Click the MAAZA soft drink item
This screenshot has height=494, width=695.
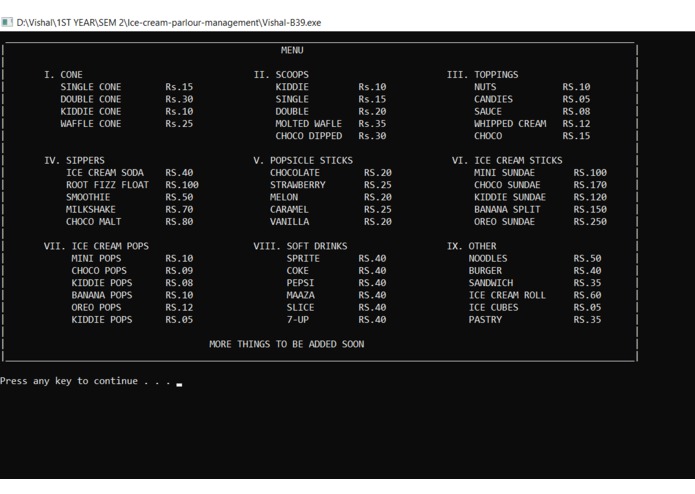coord(301,296)
